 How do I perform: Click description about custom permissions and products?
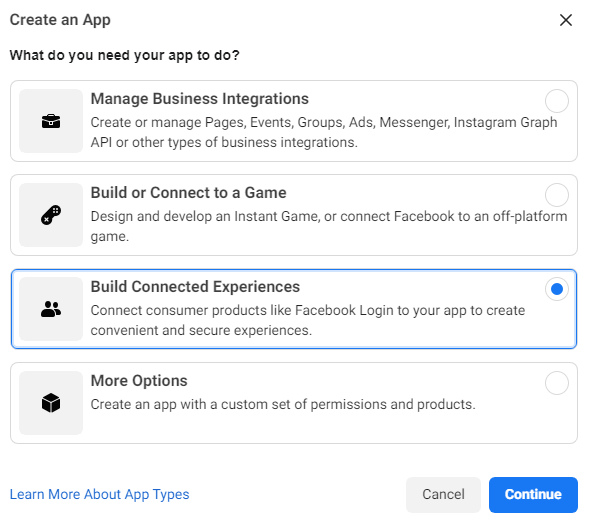tap(283, 404)
